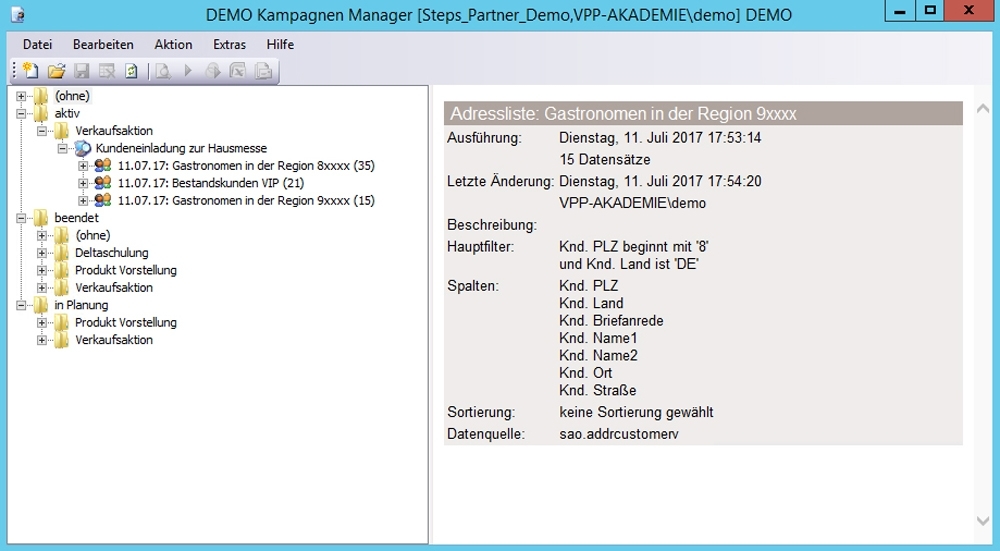
Task: Click the Print preview magnifier toolbar icon
Action: point(162,71)
